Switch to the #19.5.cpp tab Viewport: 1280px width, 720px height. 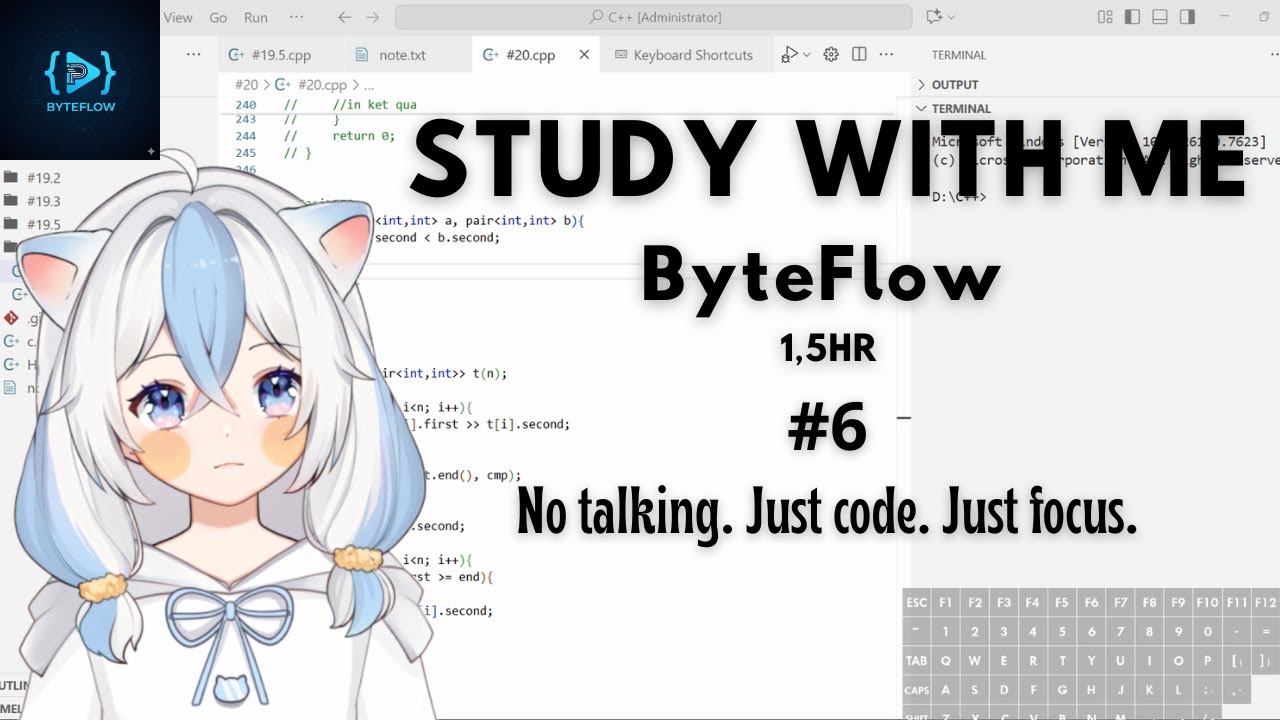click(270, 55)
